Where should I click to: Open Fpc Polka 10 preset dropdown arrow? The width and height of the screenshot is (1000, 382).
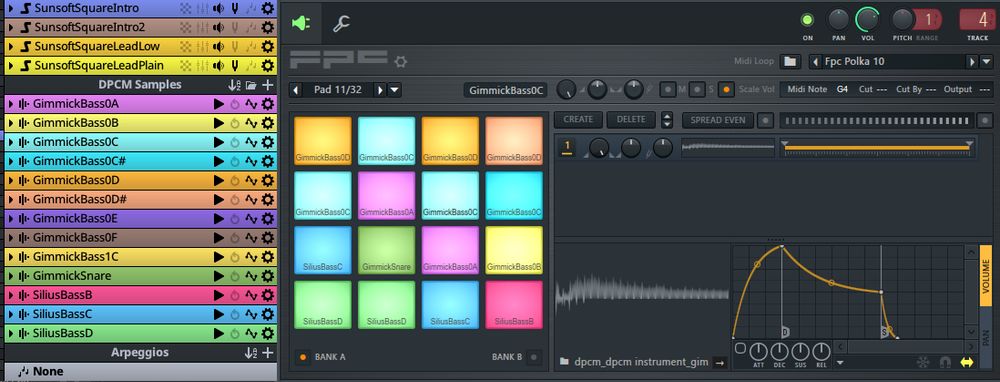pyautogui.click(x=987, y=62)
